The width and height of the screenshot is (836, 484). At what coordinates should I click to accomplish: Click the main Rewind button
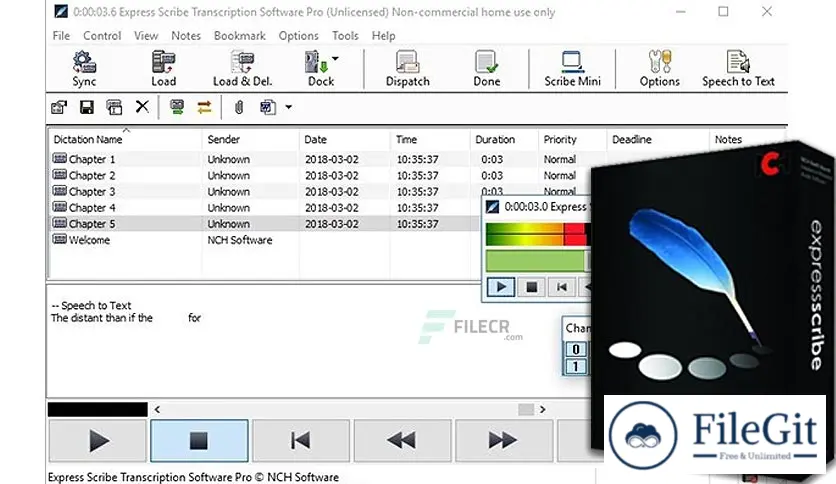coord(402,440)
